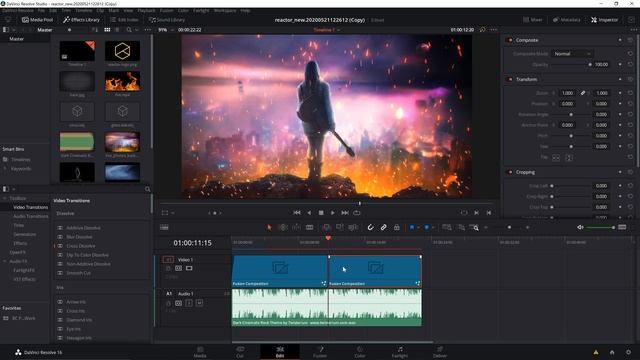Toggle Position Lock padlock icon
The image size is (640, 360).
tap(396, 227)
